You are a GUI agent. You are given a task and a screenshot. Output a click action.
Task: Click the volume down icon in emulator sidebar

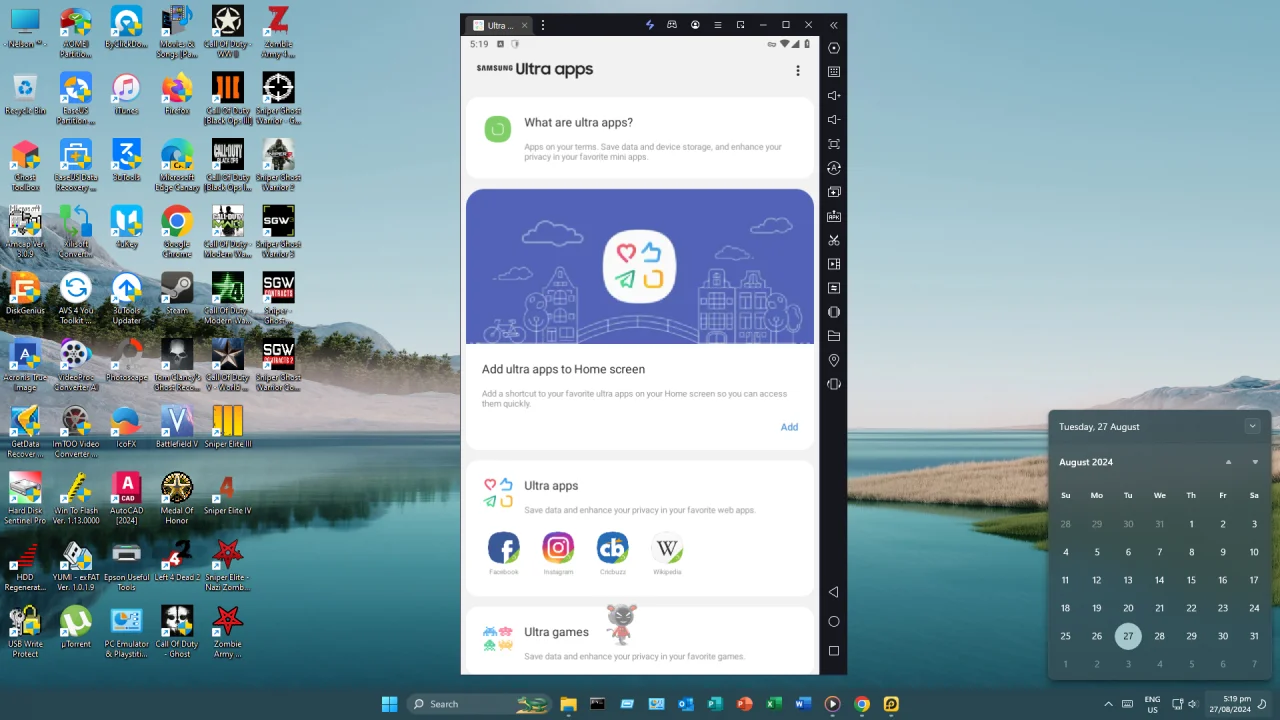pyautogui.click(x=834, y=120)
